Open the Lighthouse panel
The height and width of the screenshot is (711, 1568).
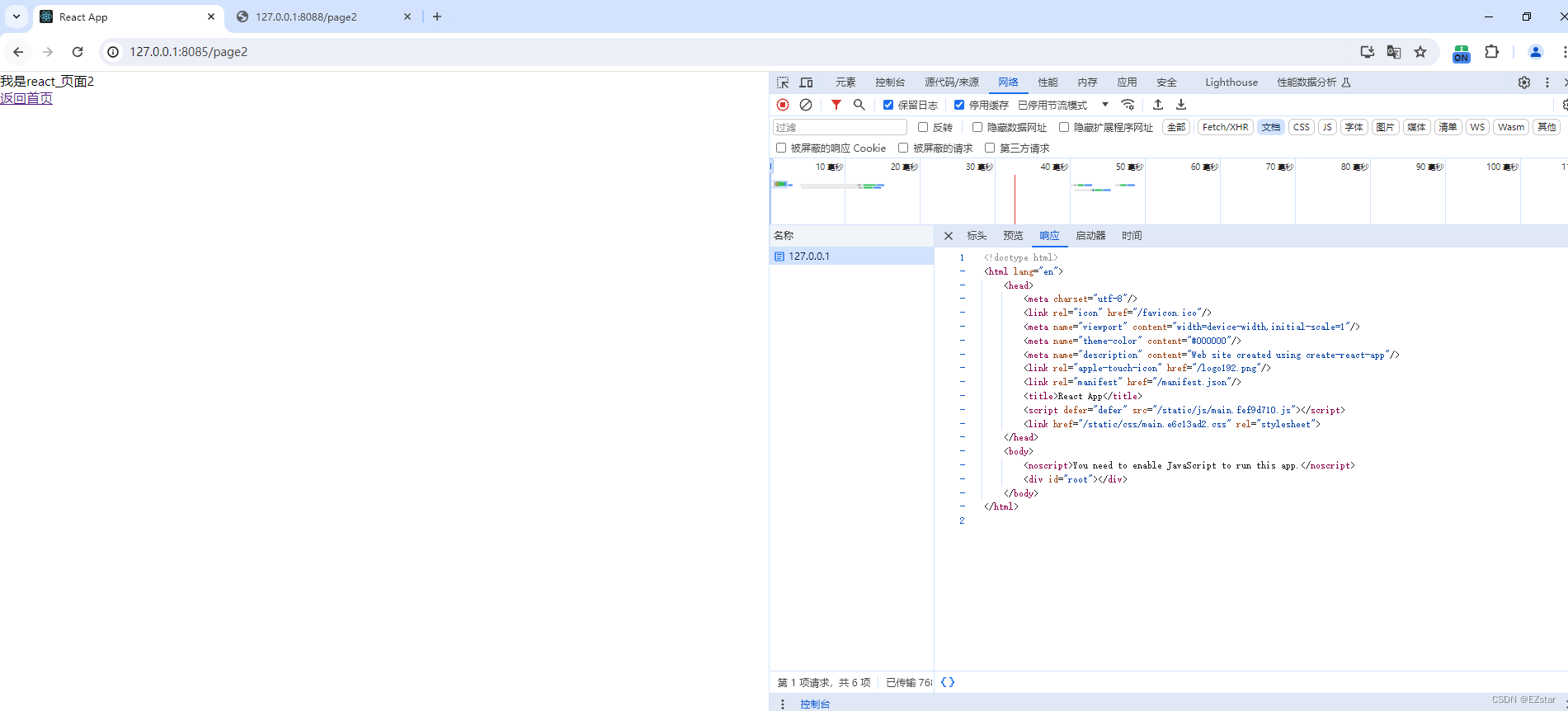(x=1231, y=82)
